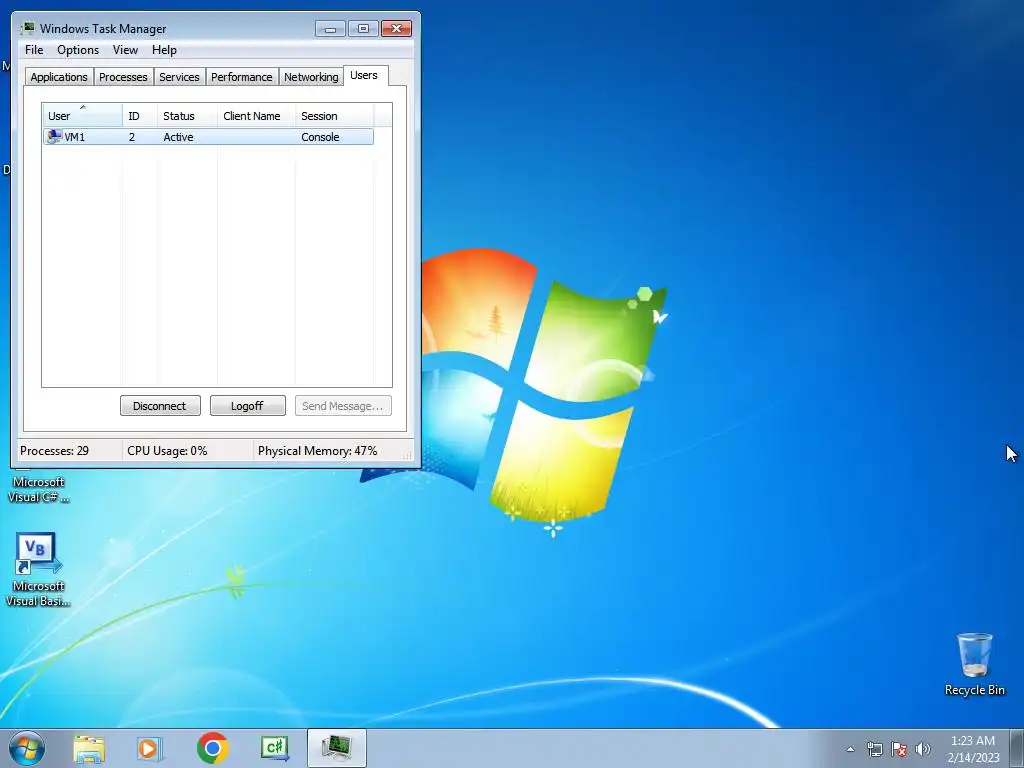Click the Task Manager resize grip
Screen dimensions: 1024x768
409,455
